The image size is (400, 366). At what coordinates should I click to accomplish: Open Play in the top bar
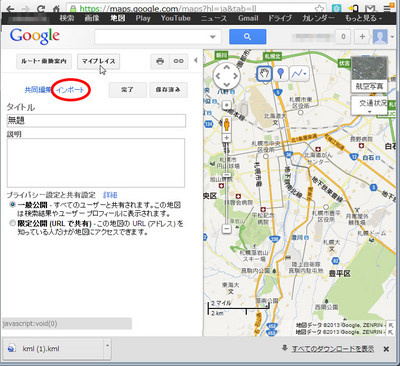pyautogui.click(x=143, y=18)
